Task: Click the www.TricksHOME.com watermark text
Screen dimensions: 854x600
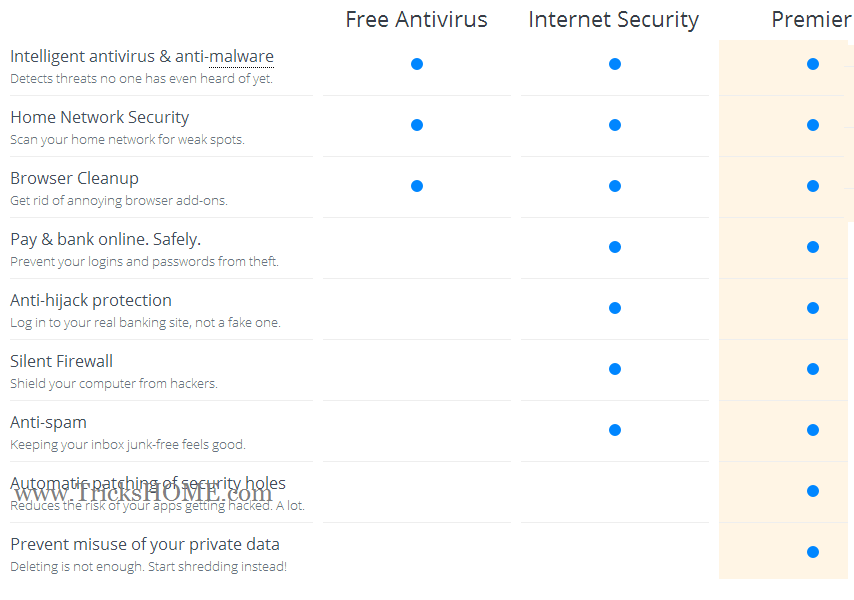Action: pos(142,493)
